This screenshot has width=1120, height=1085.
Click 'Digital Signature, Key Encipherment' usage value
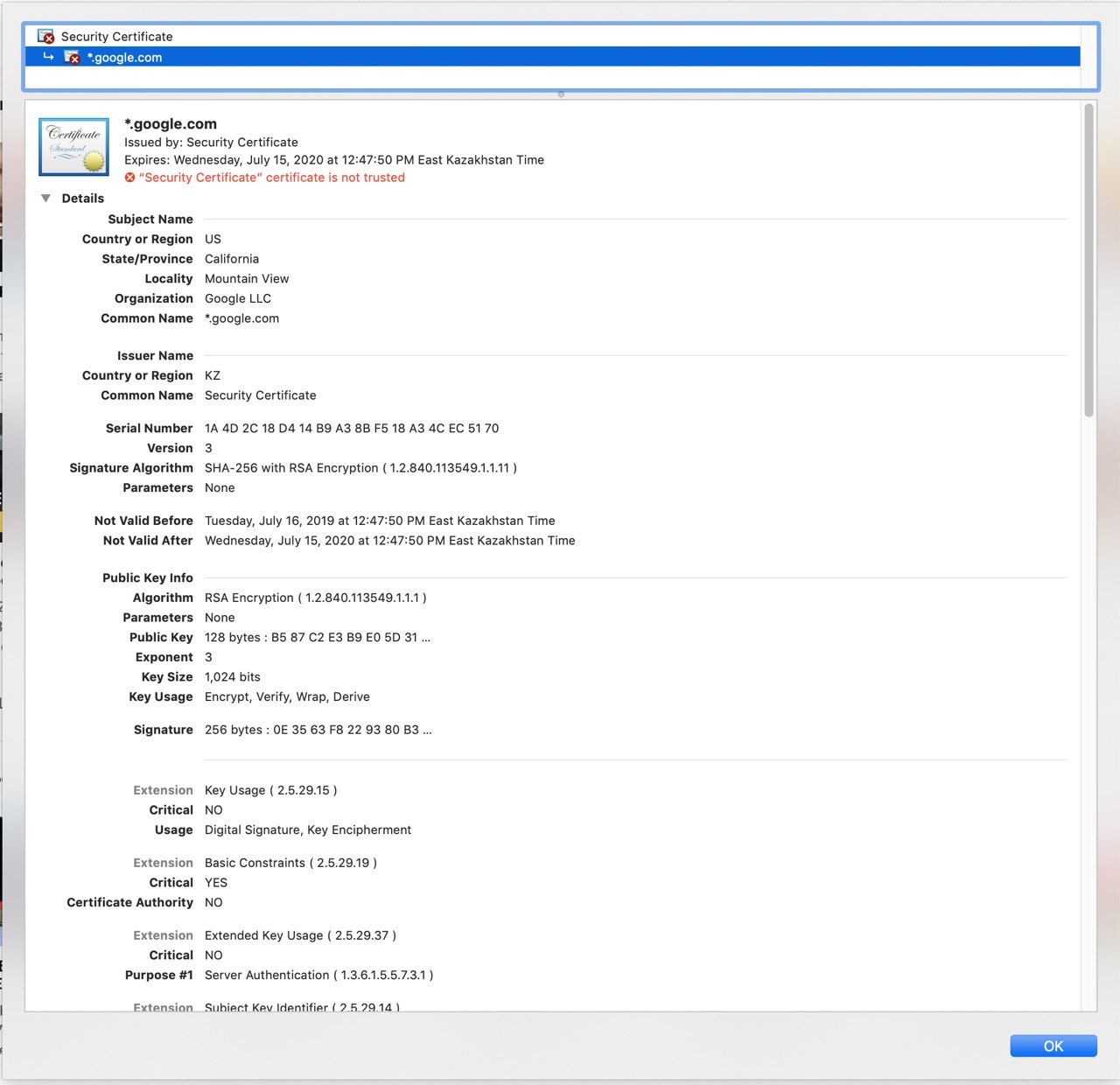pos(308,830)
